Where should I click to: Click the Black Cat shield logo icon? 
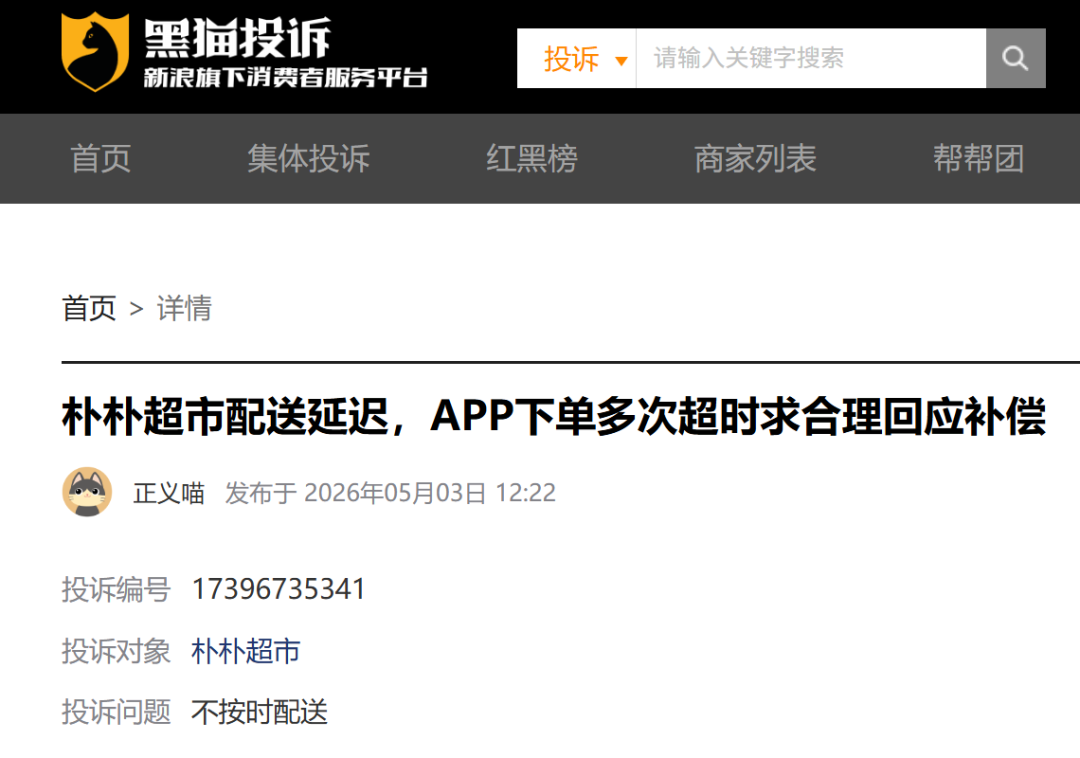[x=95, y=52]
